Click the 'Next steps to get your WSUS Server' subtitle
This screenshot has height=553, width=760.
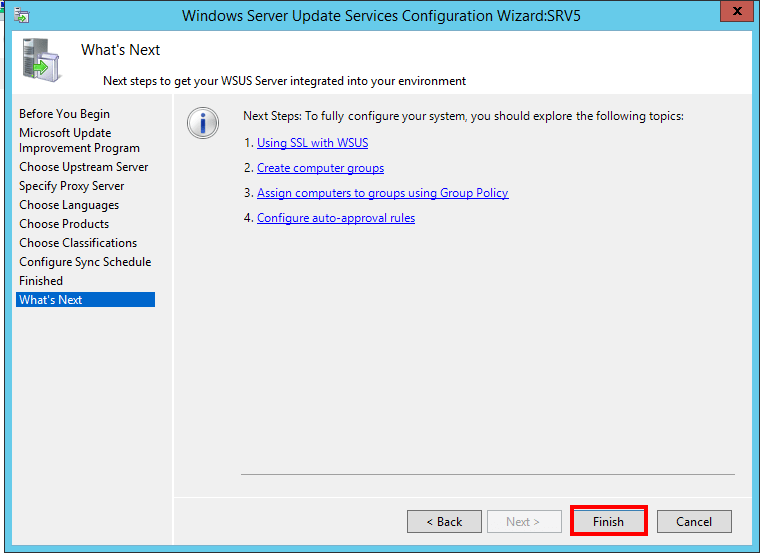[285, 81]
